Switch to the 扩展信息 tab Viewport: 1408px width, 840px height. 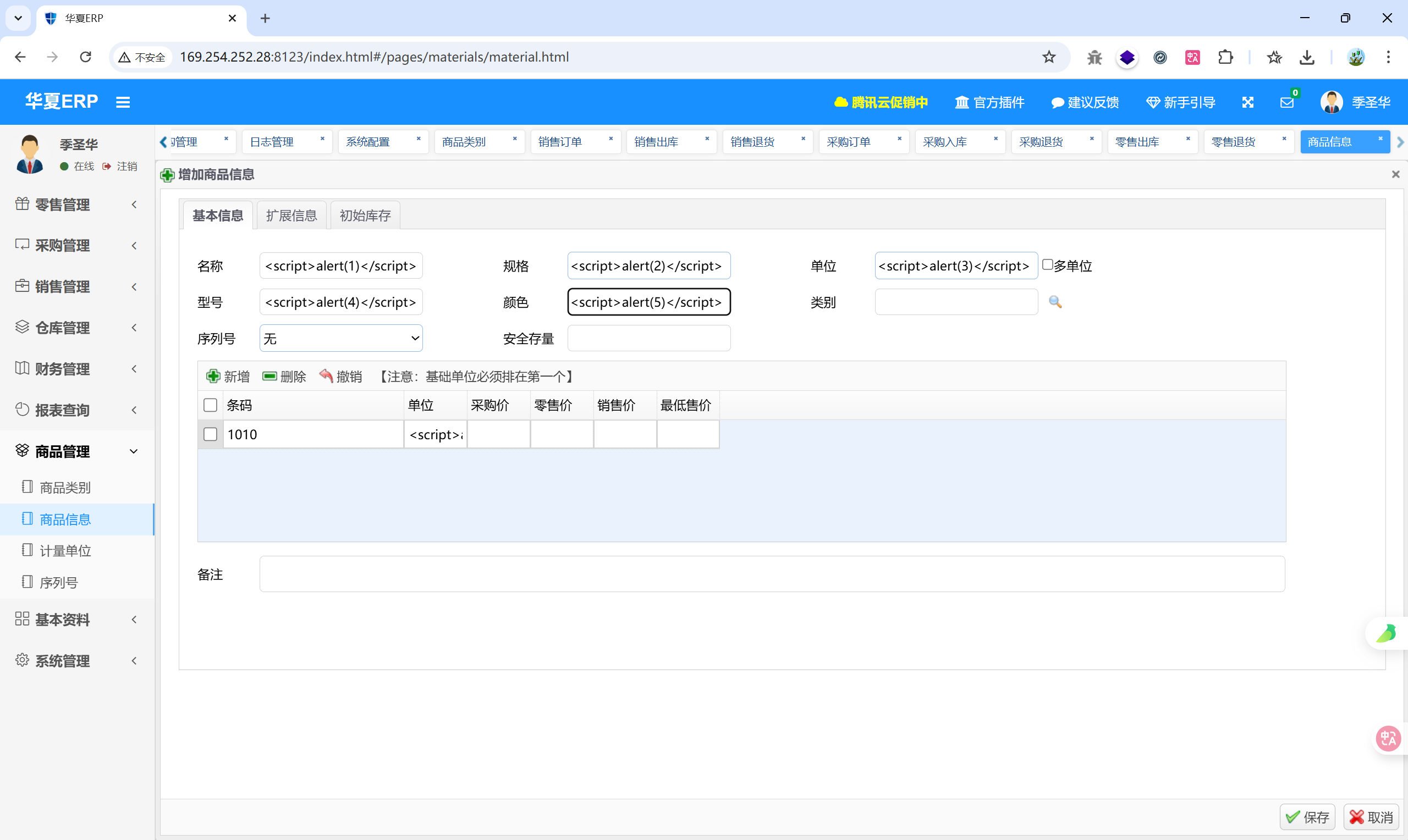click(x=291, y=215)
